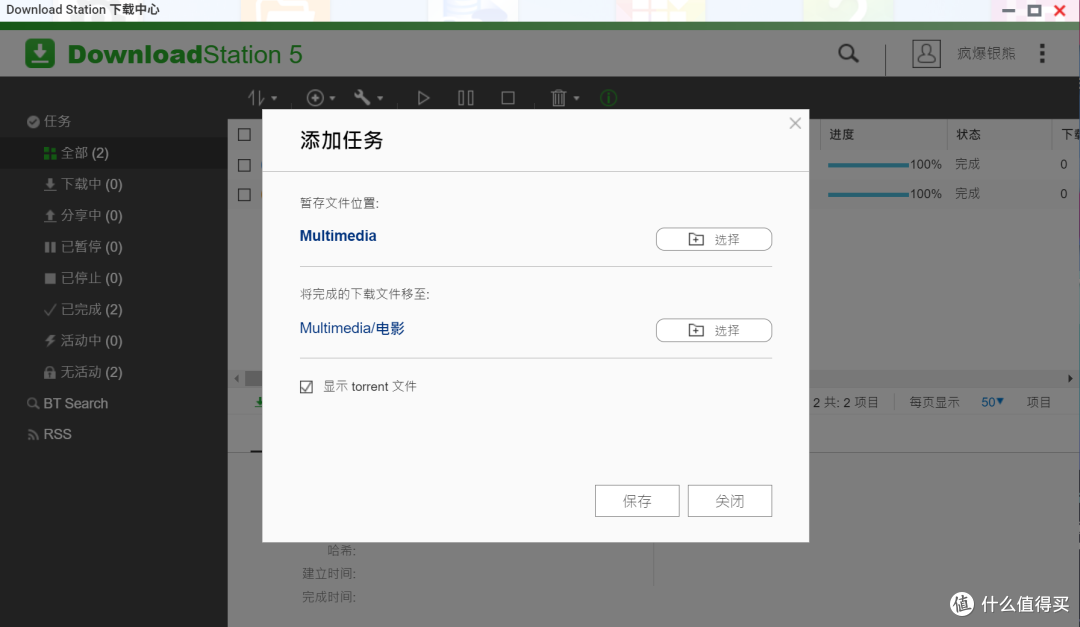Screen dimensions: 1080x627
Task: Toggle the 显示 torrent 文件 checkbox
Action: point(307,387)
